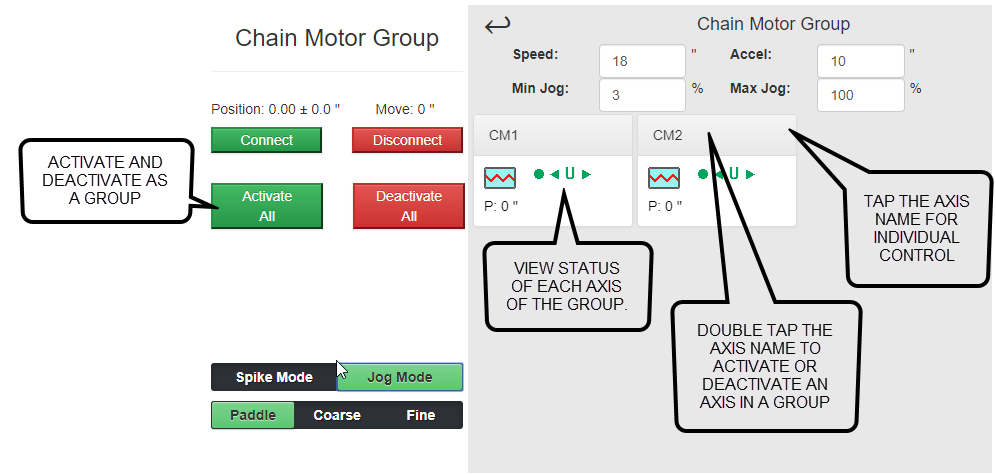Click the Speed input field

642,61
